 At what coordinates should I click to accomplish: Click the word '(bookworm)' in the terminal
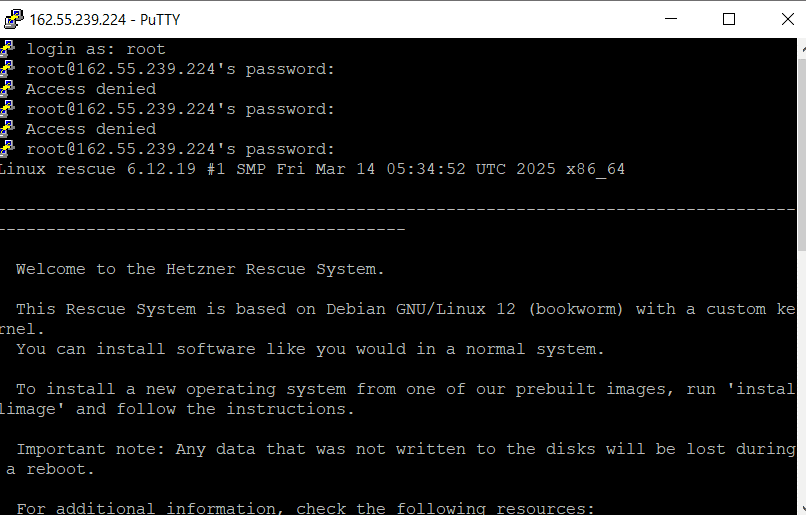click(576, 309)
